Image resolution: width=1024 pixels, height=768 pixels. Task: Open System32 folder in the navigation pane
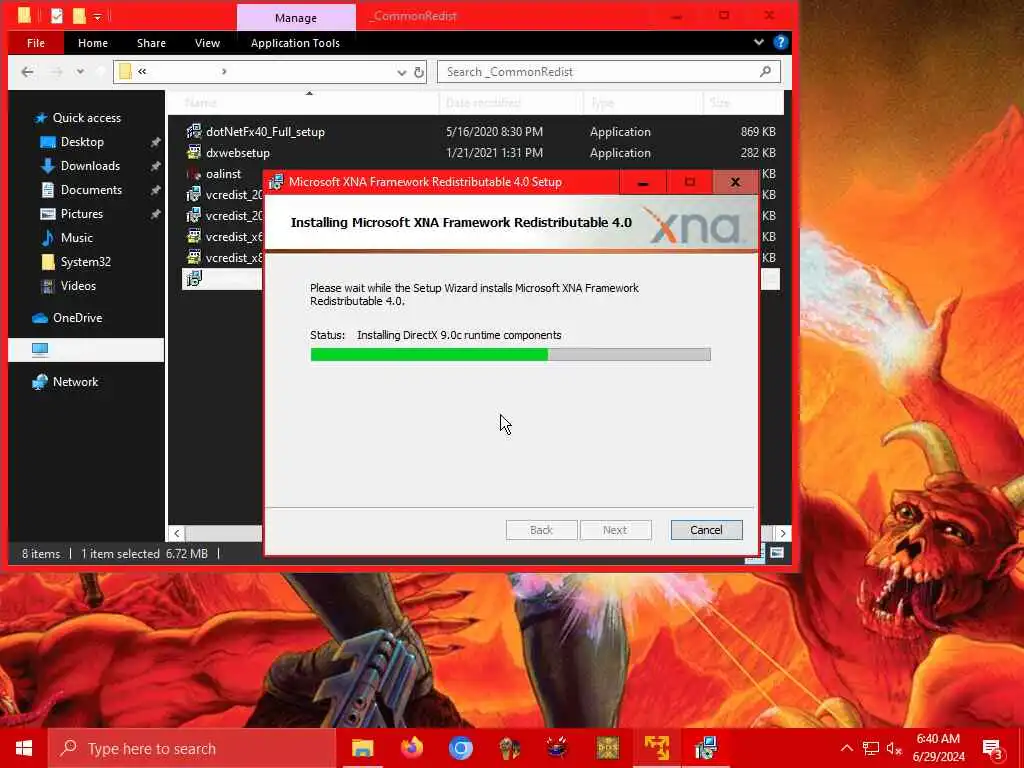click(x=86, y=262)
